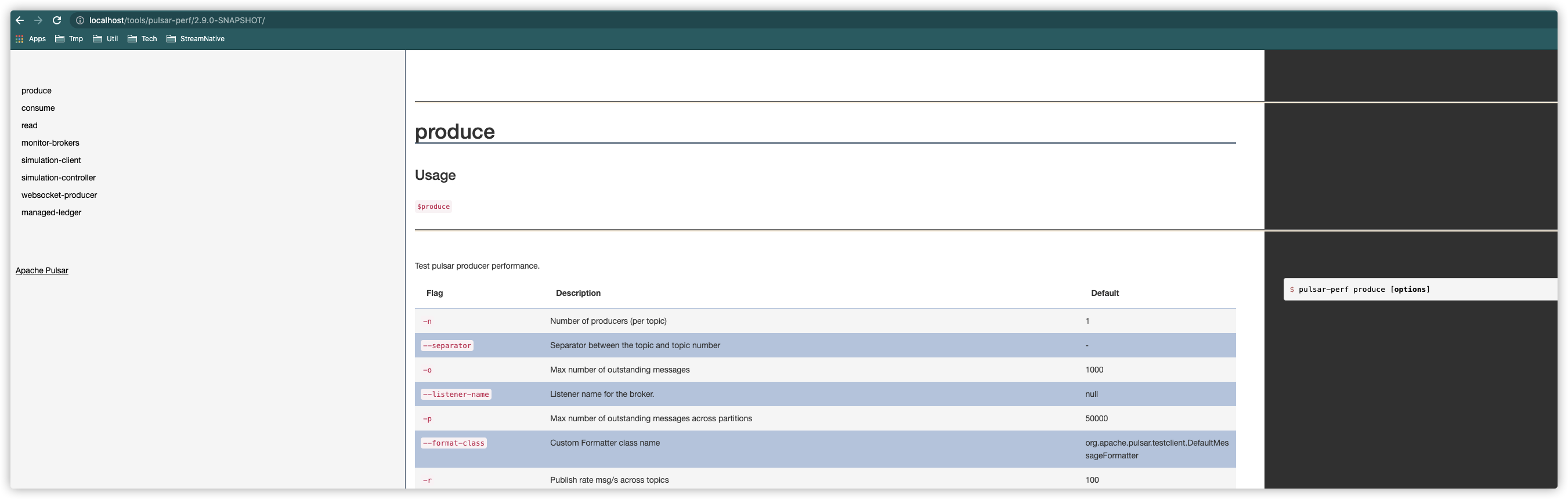Viewport: 1568px width, 499px height.
Task: View site information icon in address bar
Action: point(80,20)
